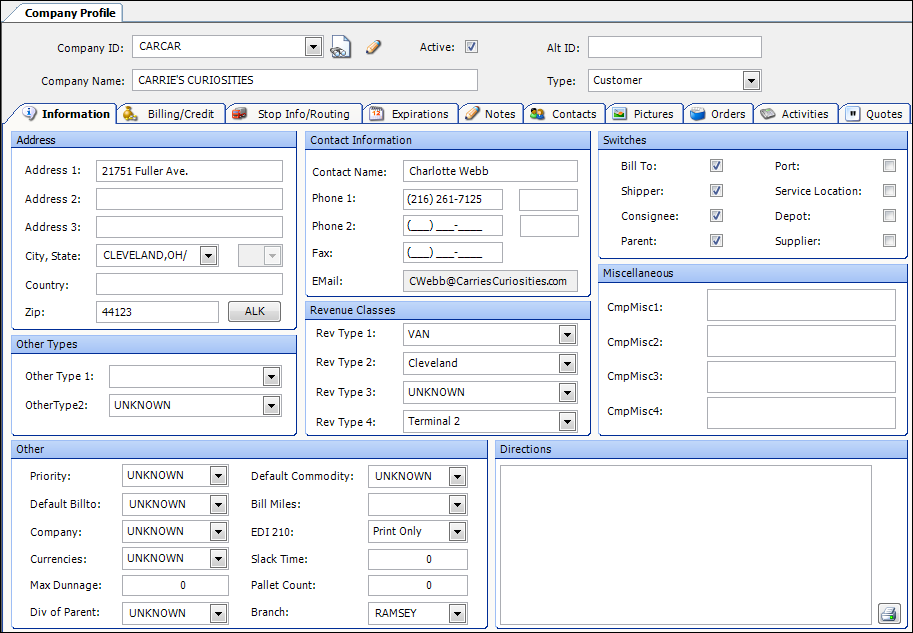Click the Contact Name input field
Screen dimensions: 913x633
[490, 171]
